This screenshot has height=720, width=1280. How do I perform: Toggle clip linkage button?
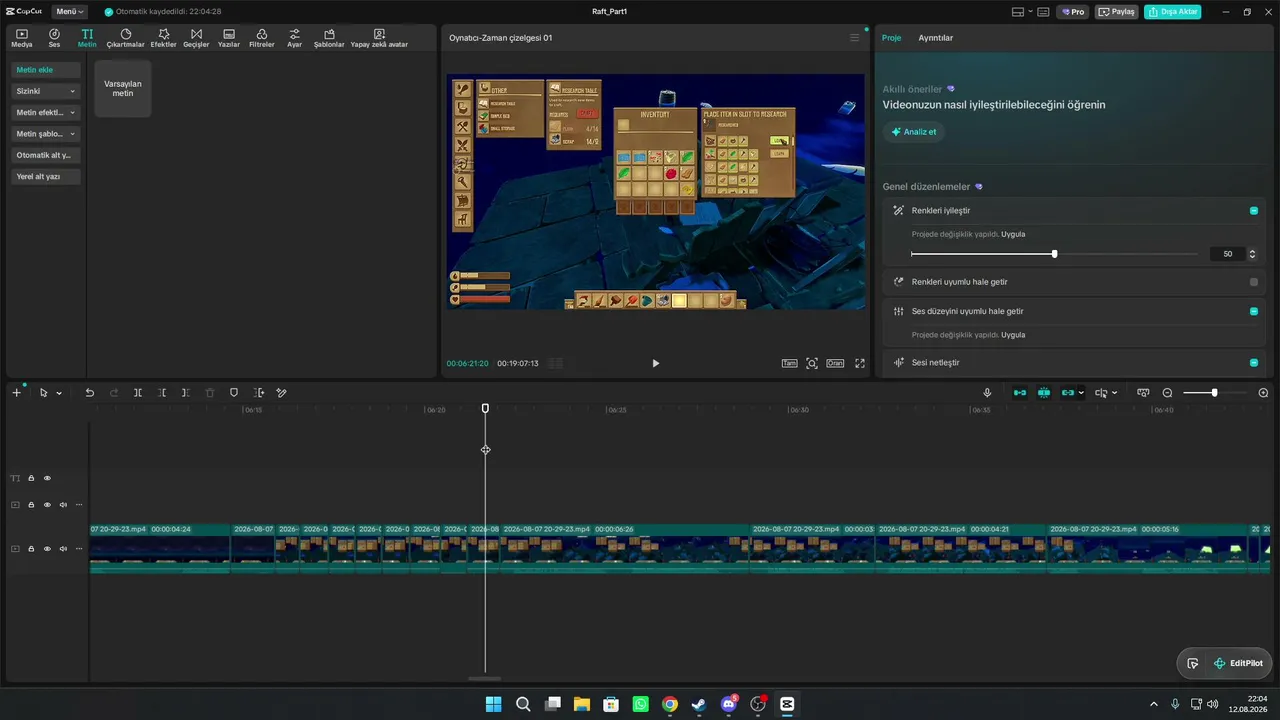(1068, 393)
